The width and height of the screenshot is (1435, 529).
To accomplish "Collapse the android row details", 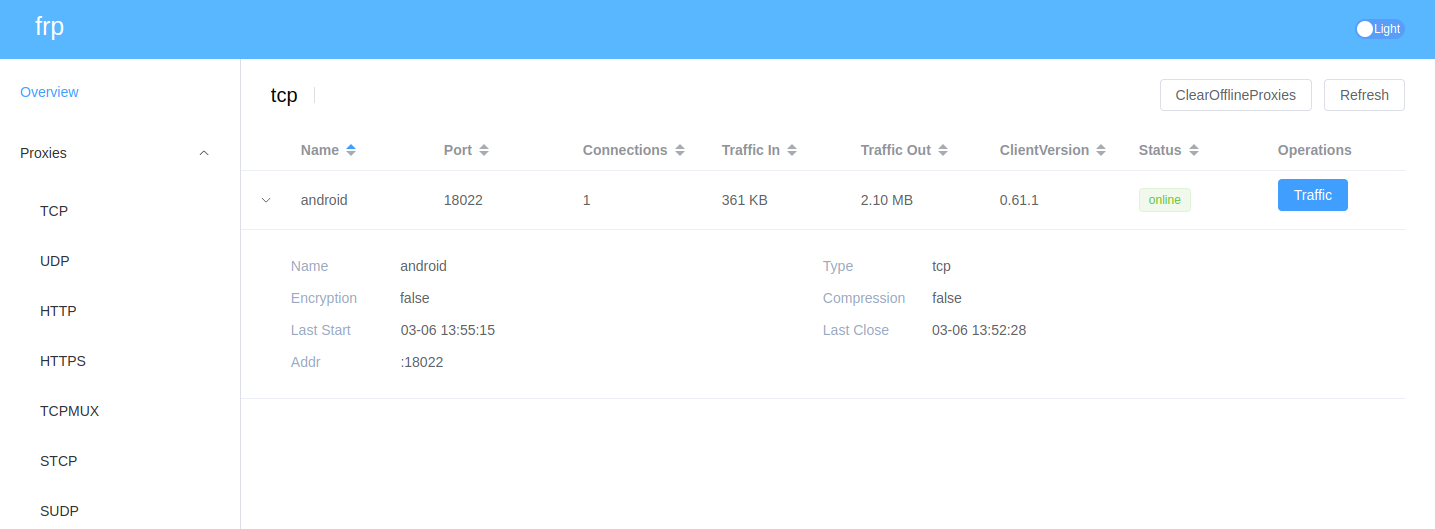I will [x=266, y=200].
